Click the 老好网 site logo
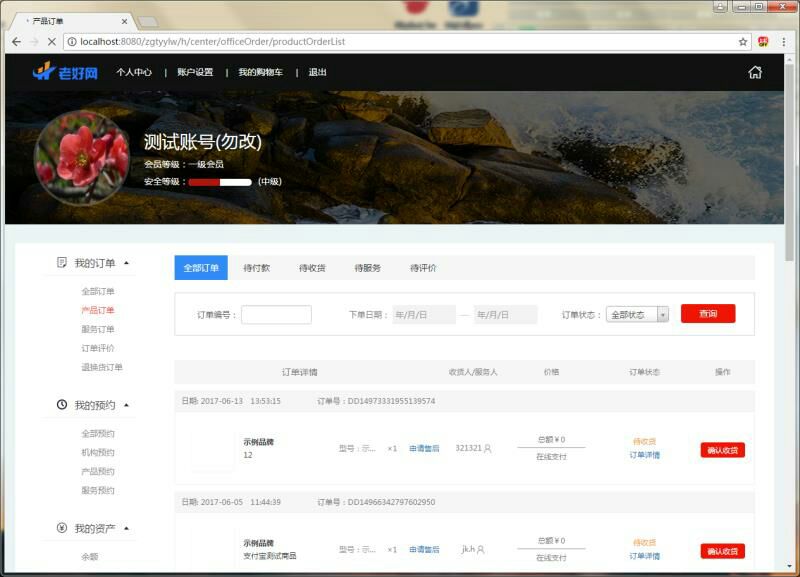The width and height of the screenshot is (800, 577). click(65, 72)
